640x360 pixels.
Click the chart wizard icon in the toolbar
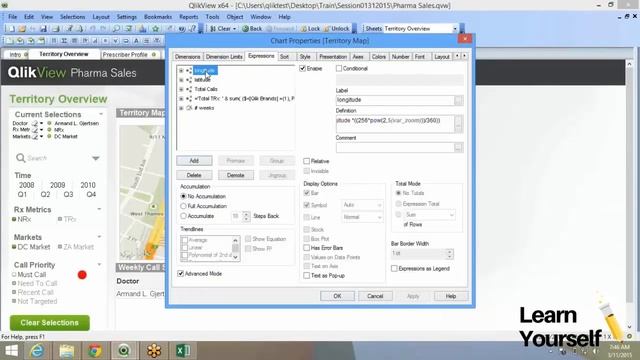[x=142, y=29]
